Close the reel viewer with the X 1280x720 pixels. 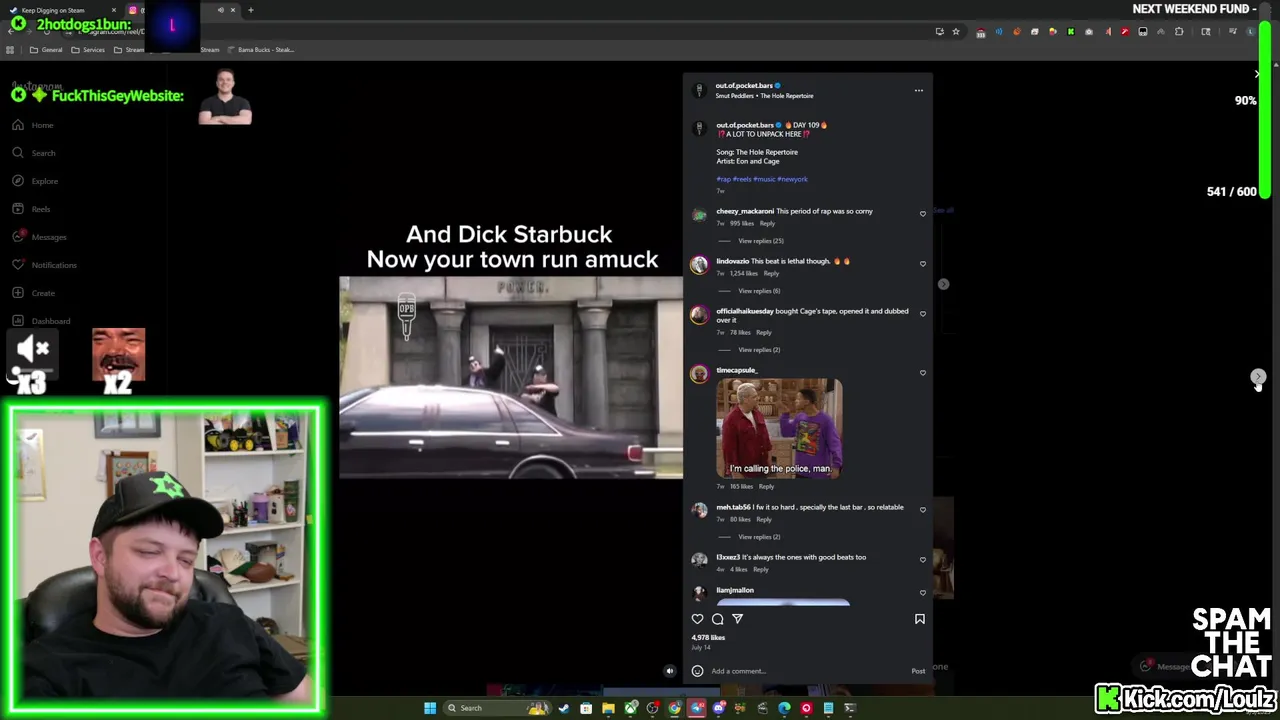tap(1258, 74)
